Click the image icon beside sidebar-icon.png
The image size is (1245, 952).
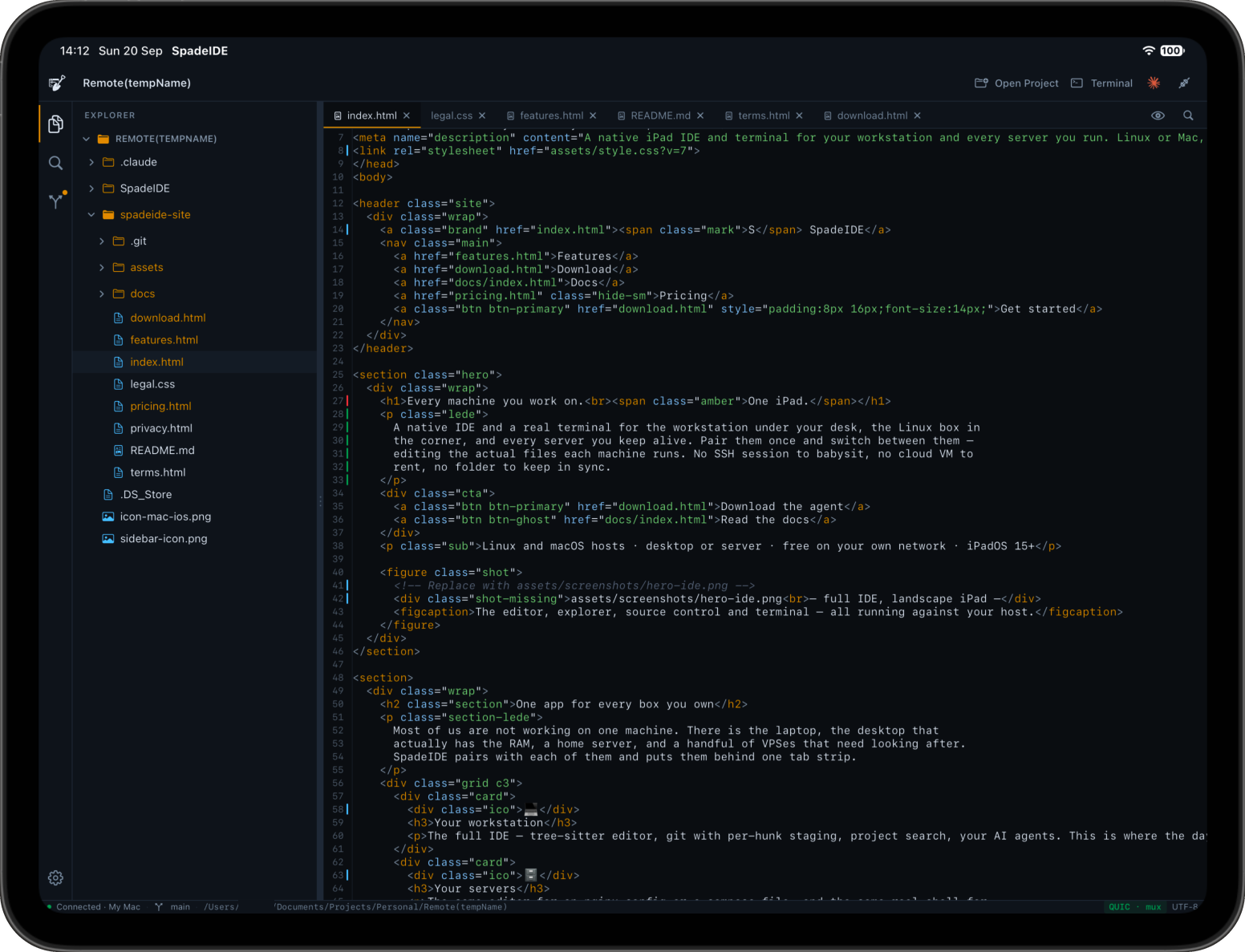(108, 539)
